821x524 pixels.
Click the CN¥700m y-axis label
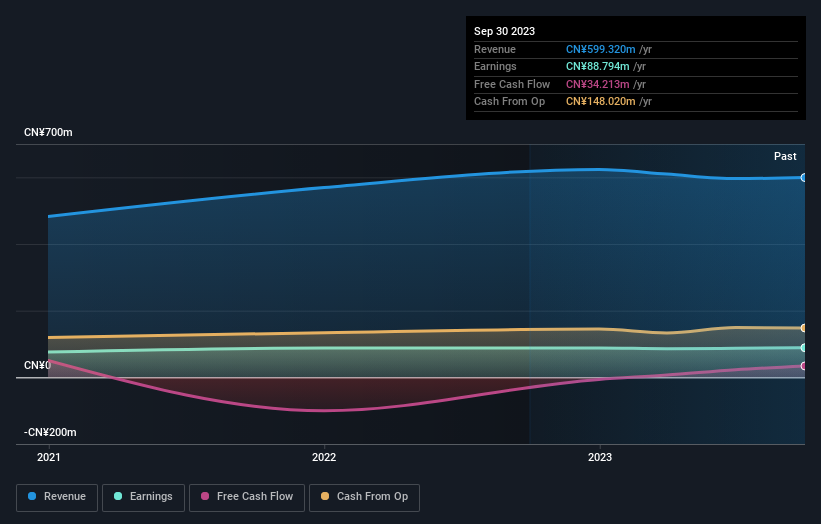coord(48,132)
